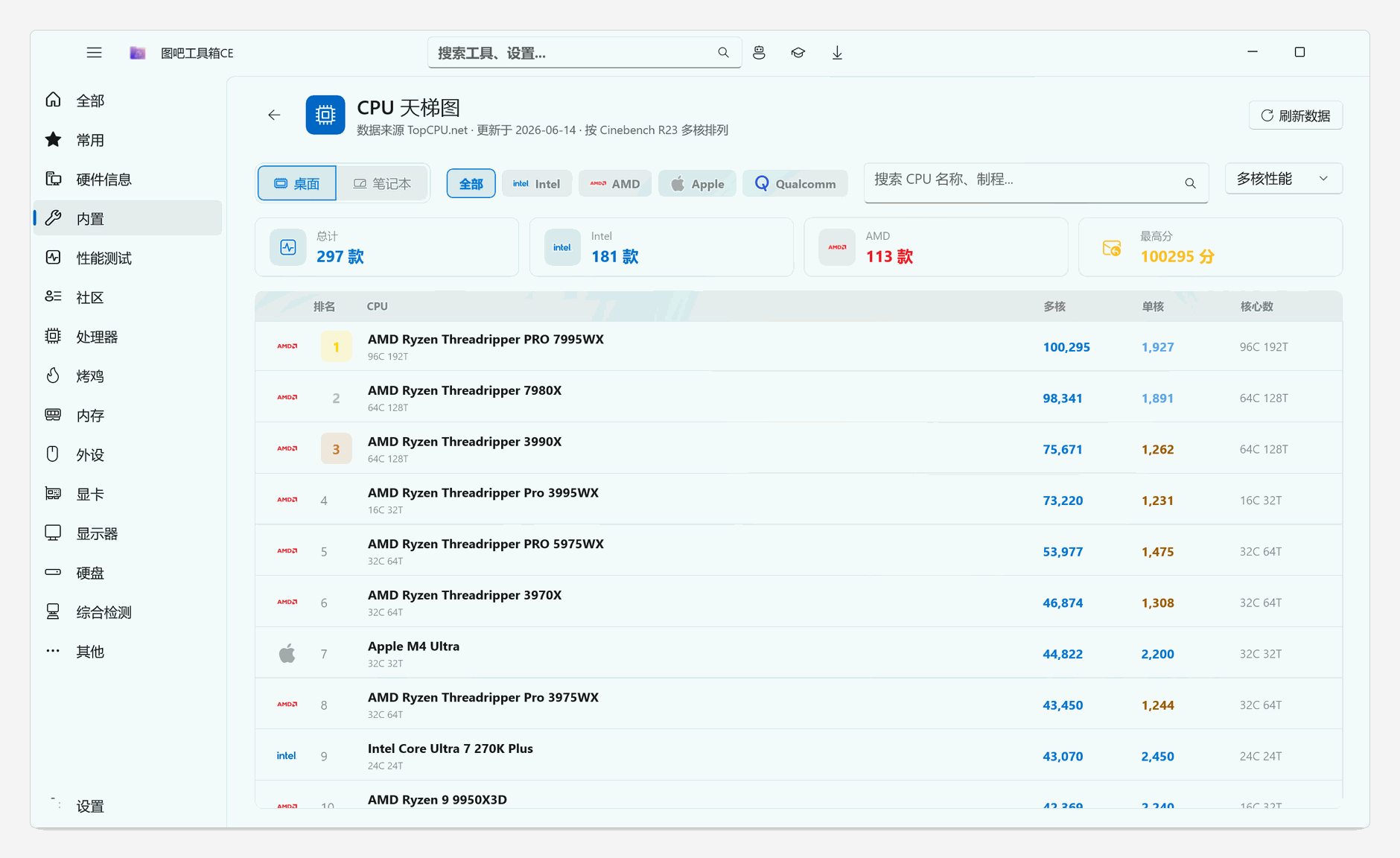Click the robot assistant icon
Image resolution: width=1400 pixels, height=858 pixels.
(759, 53)
